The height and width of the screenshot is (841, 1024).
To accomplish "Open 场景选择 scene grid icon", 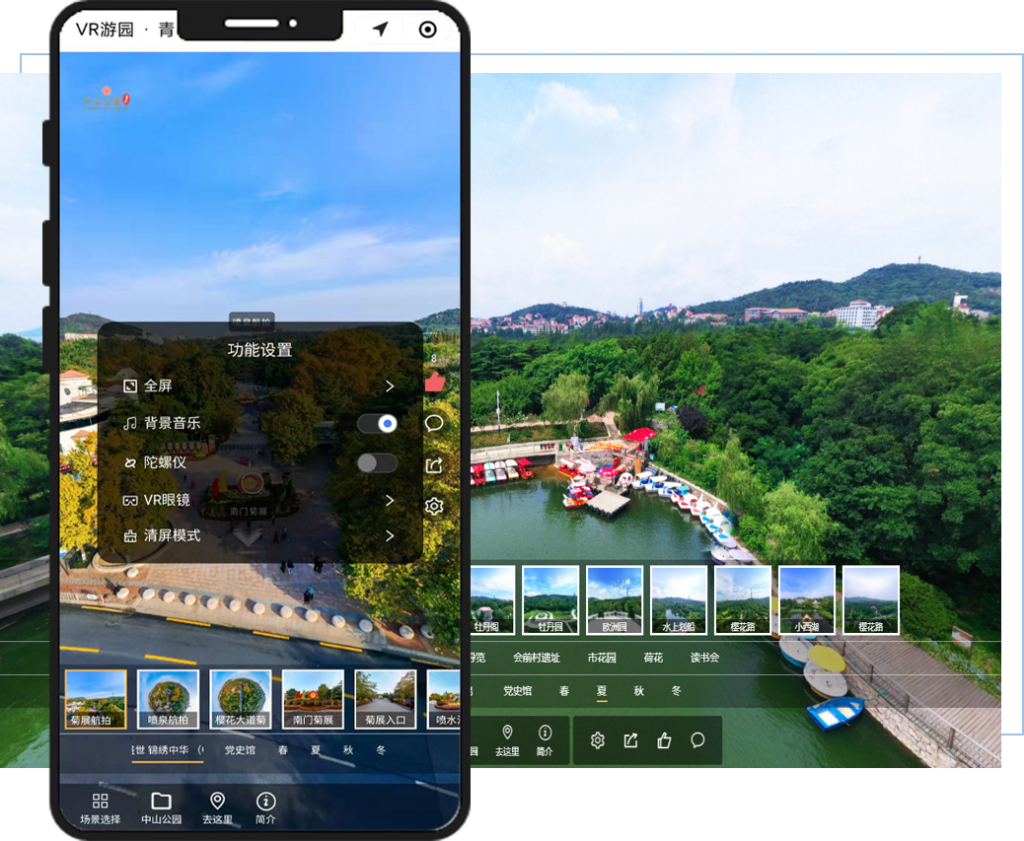I will (x=100, y=807).
